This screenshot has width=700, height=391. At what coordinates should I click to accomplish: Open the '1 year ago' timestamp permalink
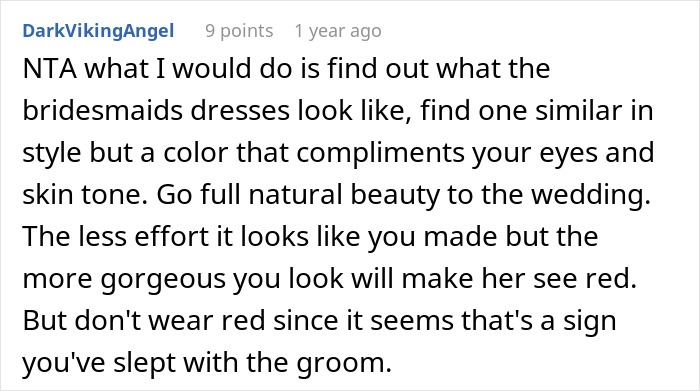338,31
